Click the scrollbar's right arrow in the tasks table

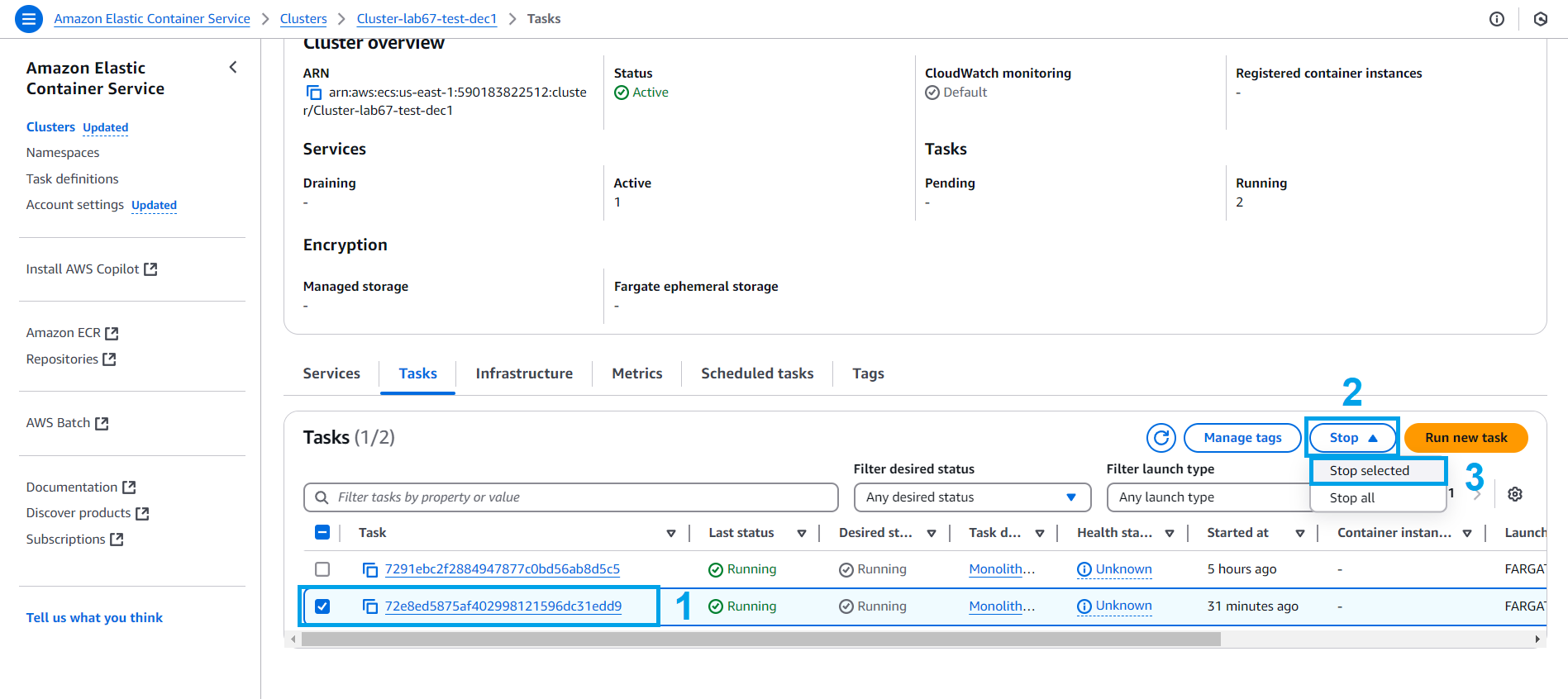click(x=1537, y=639)
